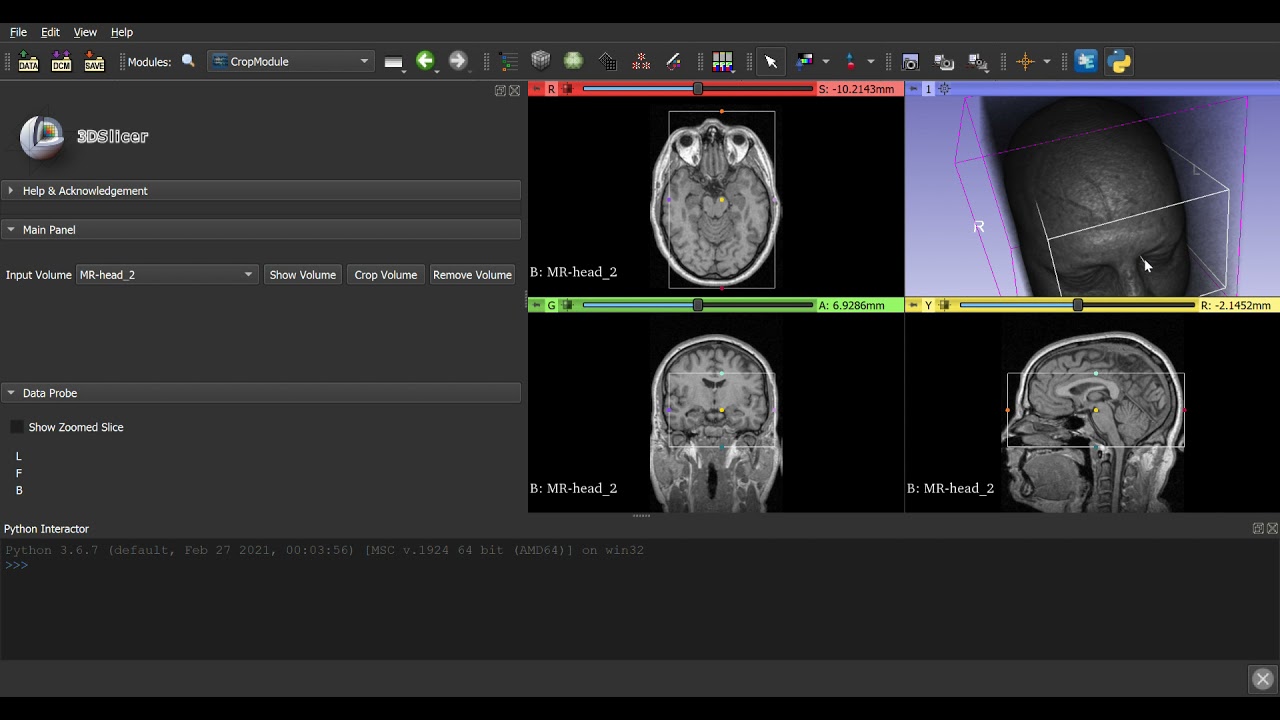Toggle the Python Interactor icon
Screen dimensions: 1280x720
point(1119,61)
